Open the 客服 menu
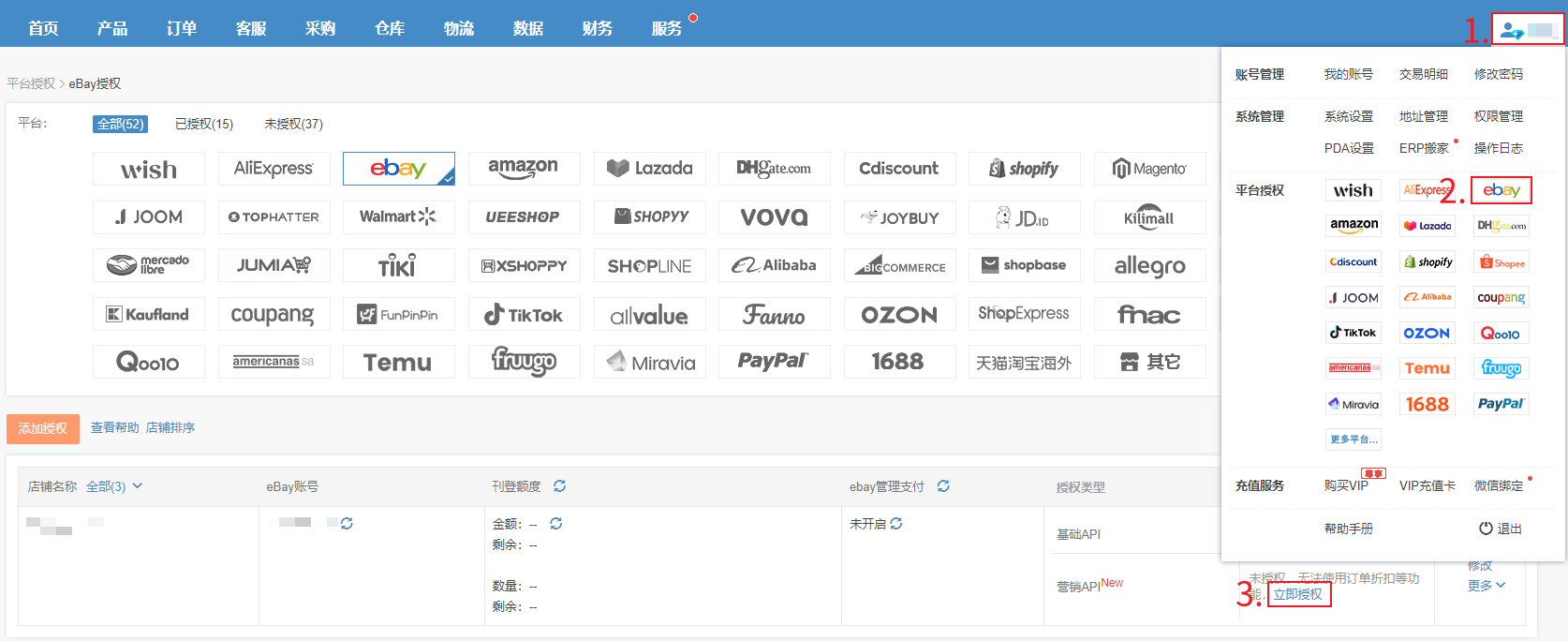 251,28
